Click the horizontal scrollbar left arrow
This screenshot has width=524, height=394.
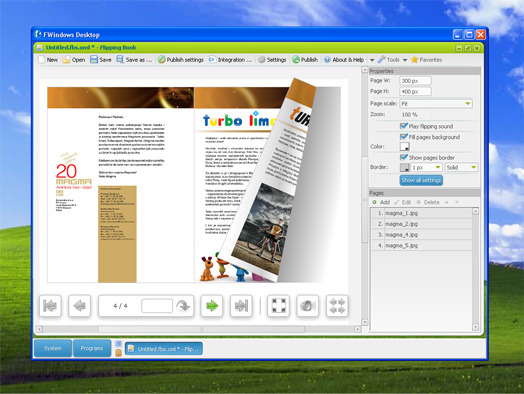pyautogui.click(x=39, y=329)
